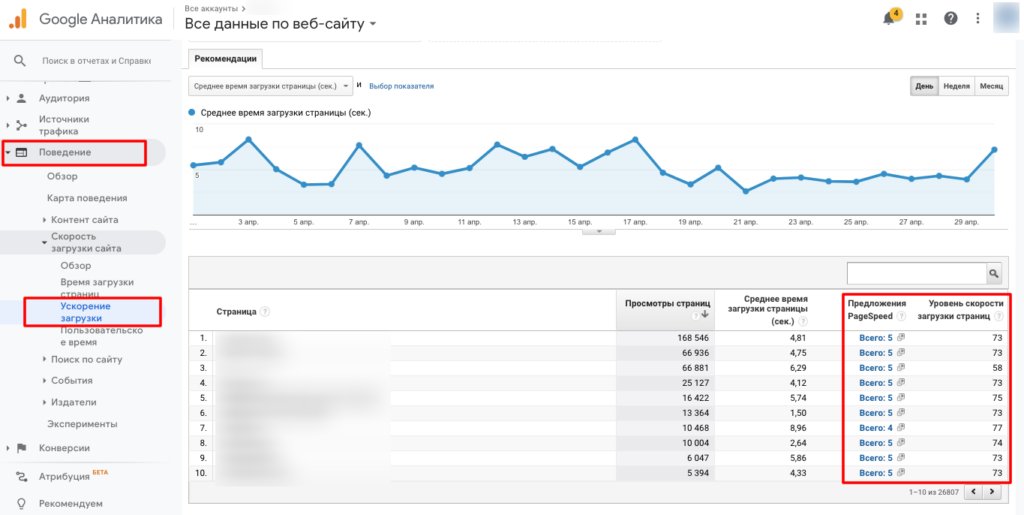Expand the Аудитория section in sidebar
1024x515 pixels.
click(x=64, y=98)
